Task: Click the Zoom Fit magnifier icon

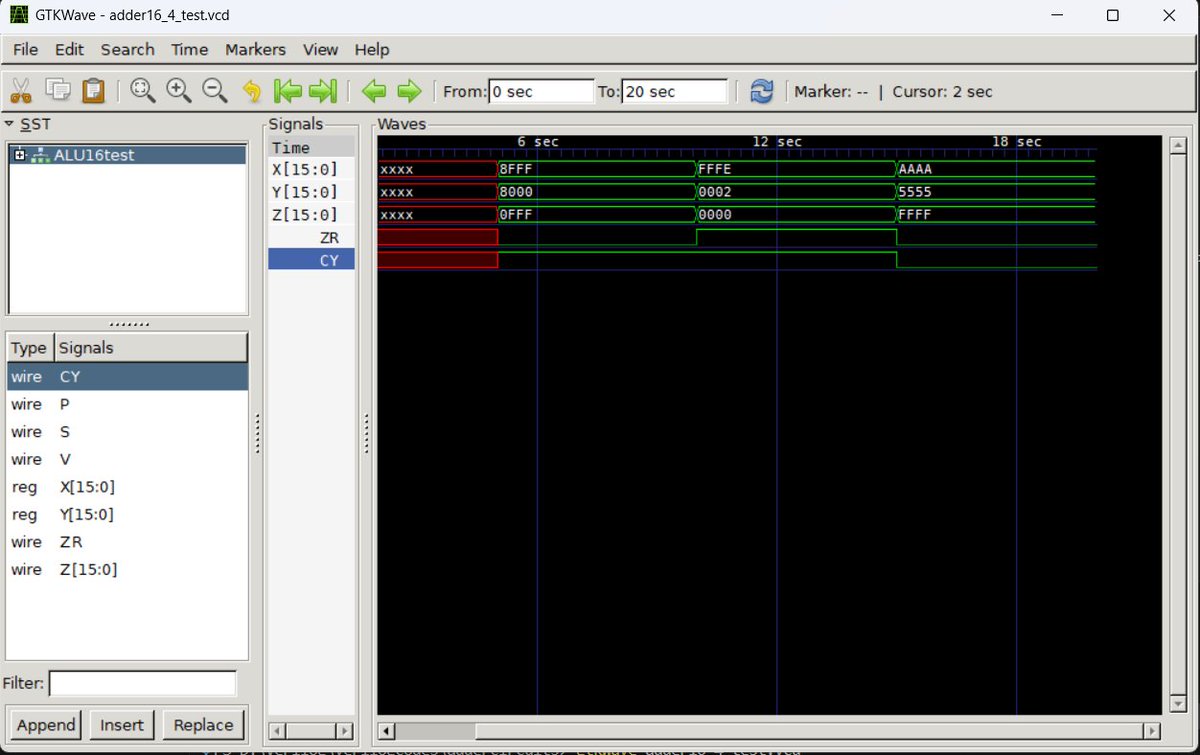Action: pos(143,91)
